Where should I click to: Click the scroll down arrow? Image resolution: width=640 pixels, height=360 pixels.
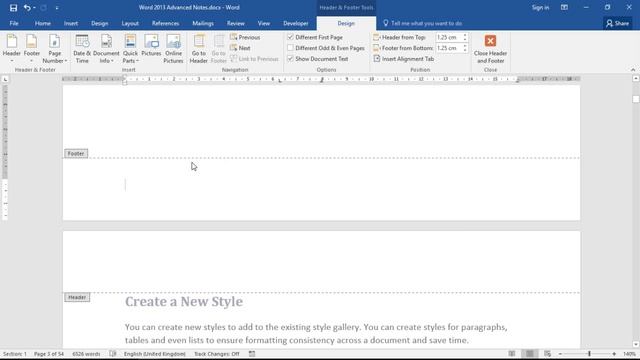pyautogui.click(x=636, y=344)
